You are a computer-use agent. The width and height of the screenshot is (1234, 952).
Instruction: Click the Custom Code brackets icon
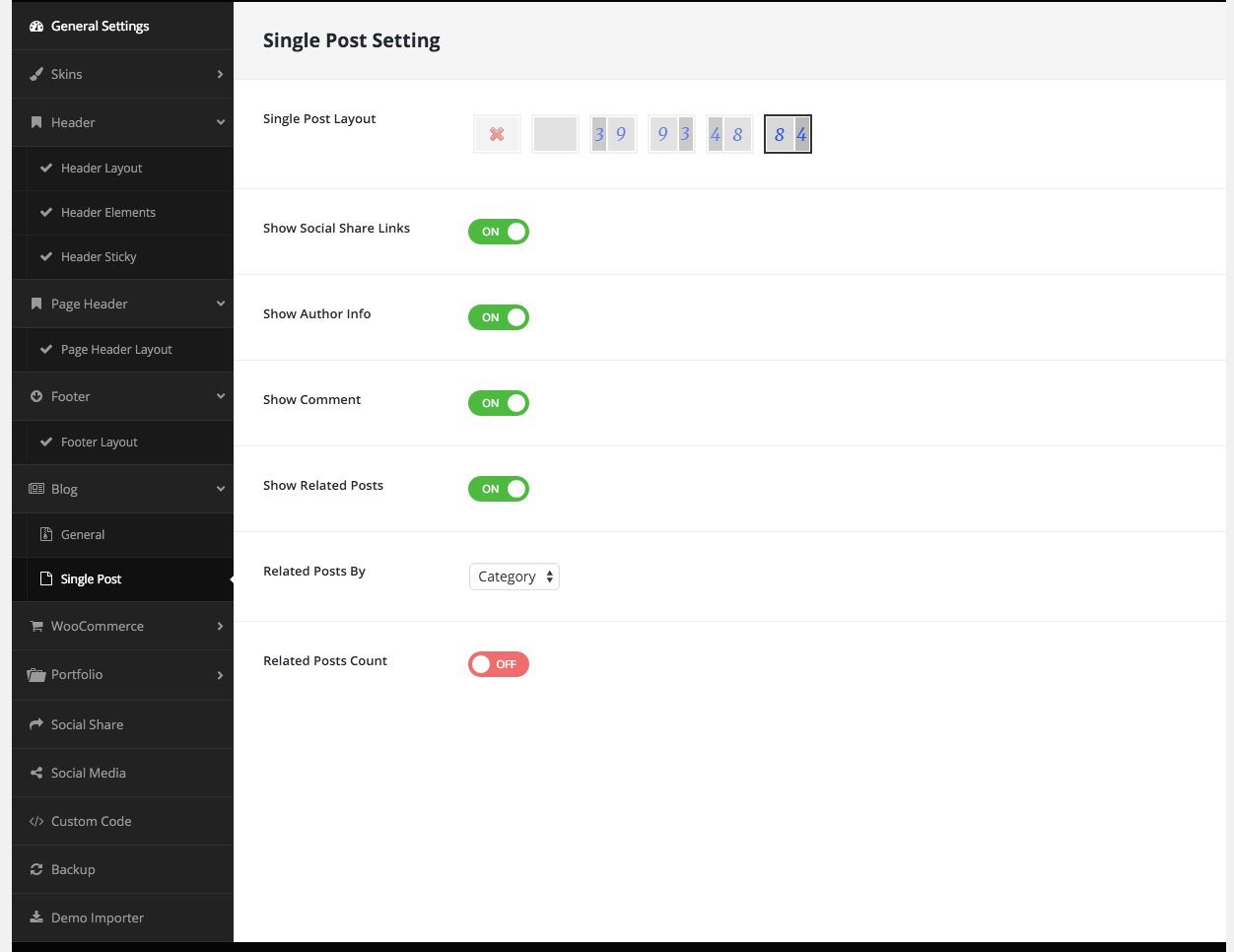pos(36,822)
